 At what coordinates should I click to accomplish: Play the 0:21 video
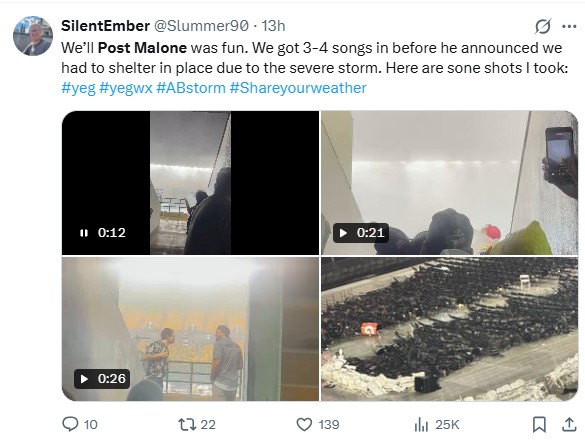click(x=343, y=233)
